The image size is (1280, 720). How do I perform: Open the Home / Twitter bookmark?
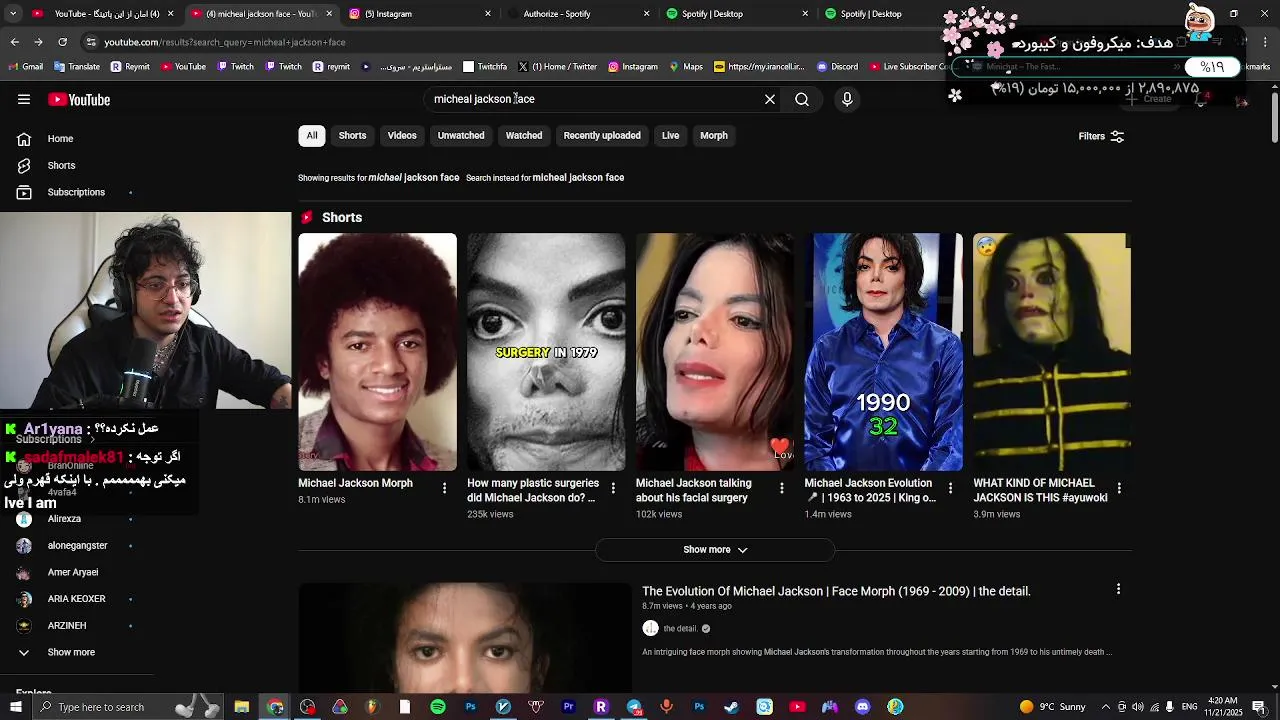(x=557, y=67)
